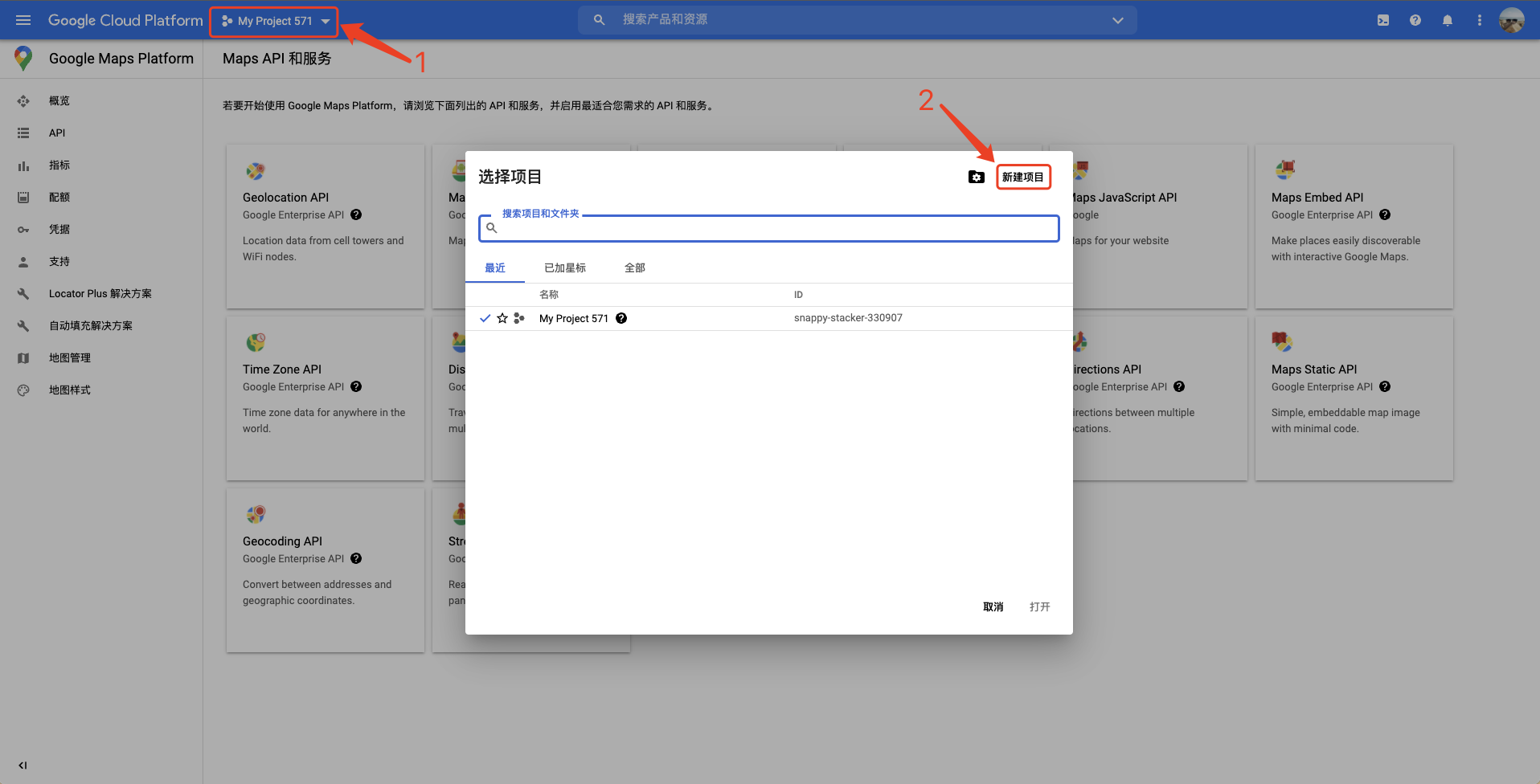
Task: Open the user account avatar
Action: (1511, 20)
